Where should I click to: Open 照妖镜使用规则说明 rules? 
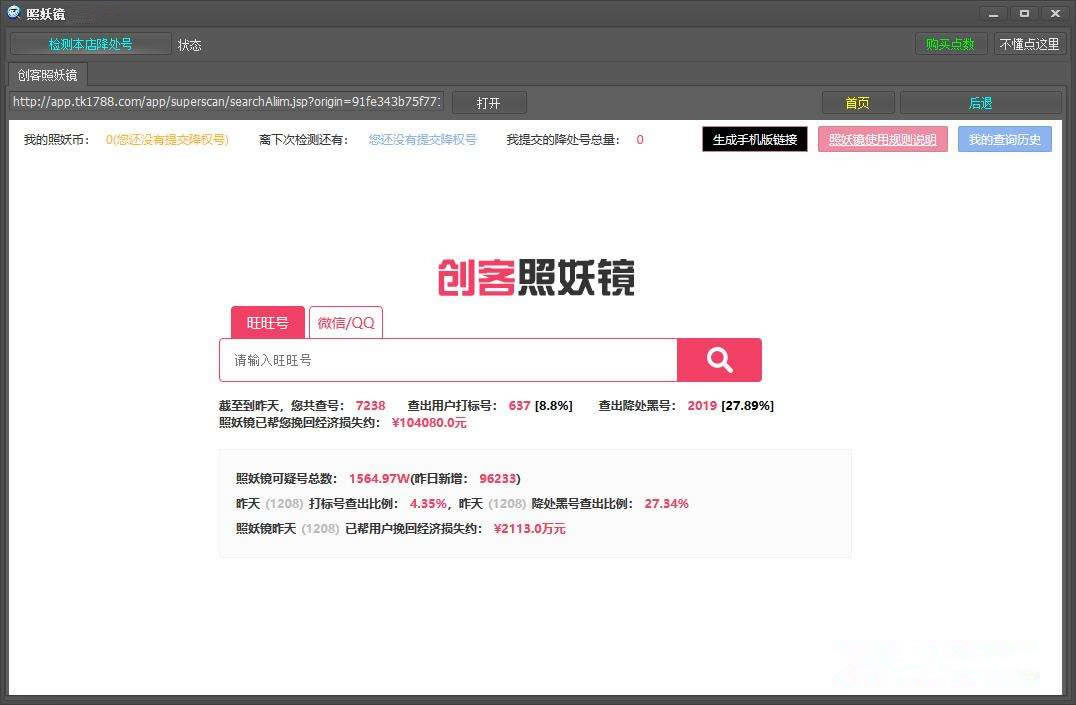point(882,139)
